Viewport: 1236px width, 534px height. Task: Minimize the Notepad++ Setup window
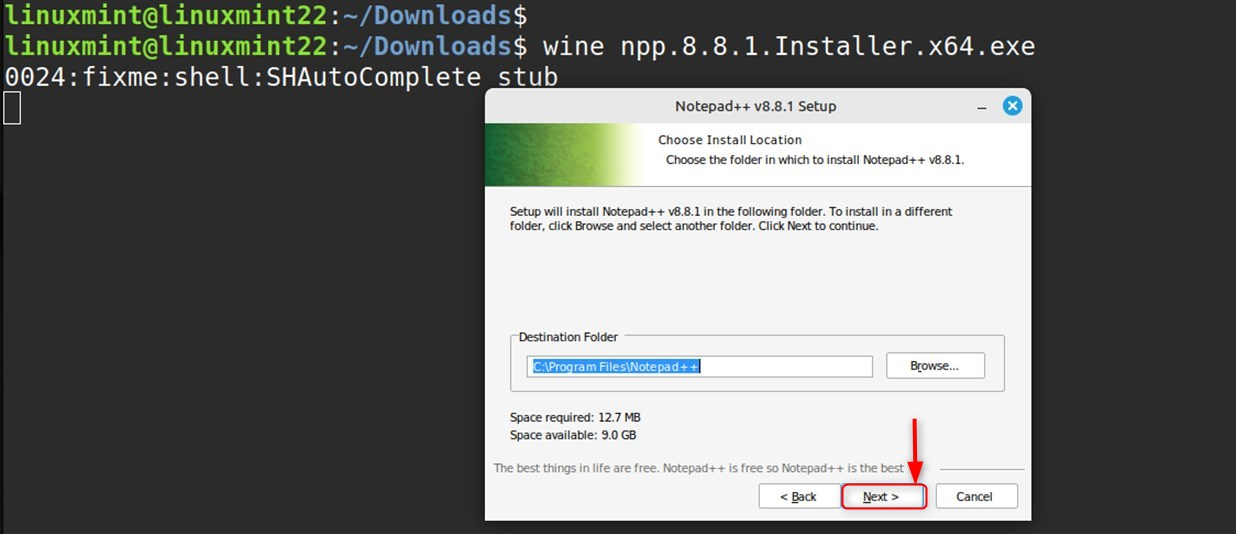point(982,106)
